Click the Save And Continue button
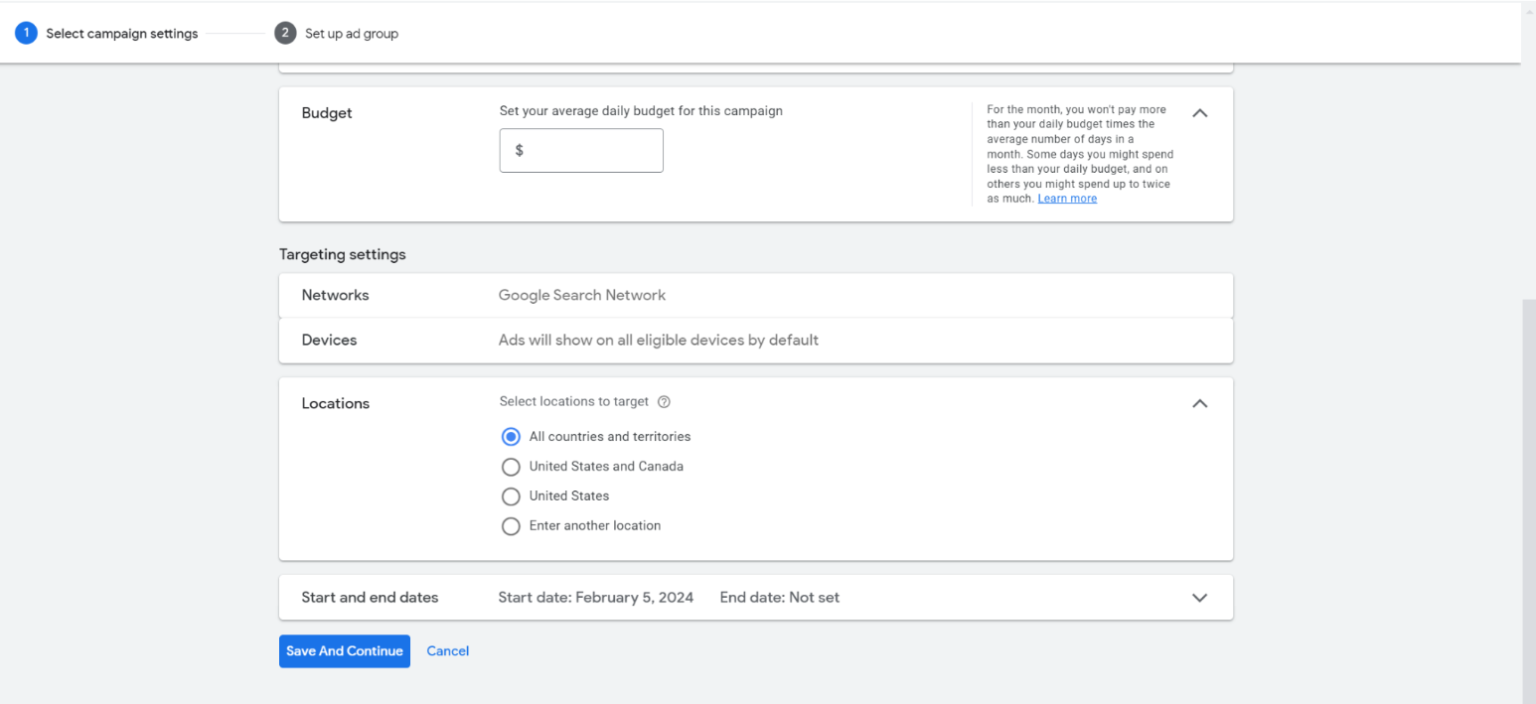The height and width of the screenshot is (704, 1536). [x=344, y=651]
